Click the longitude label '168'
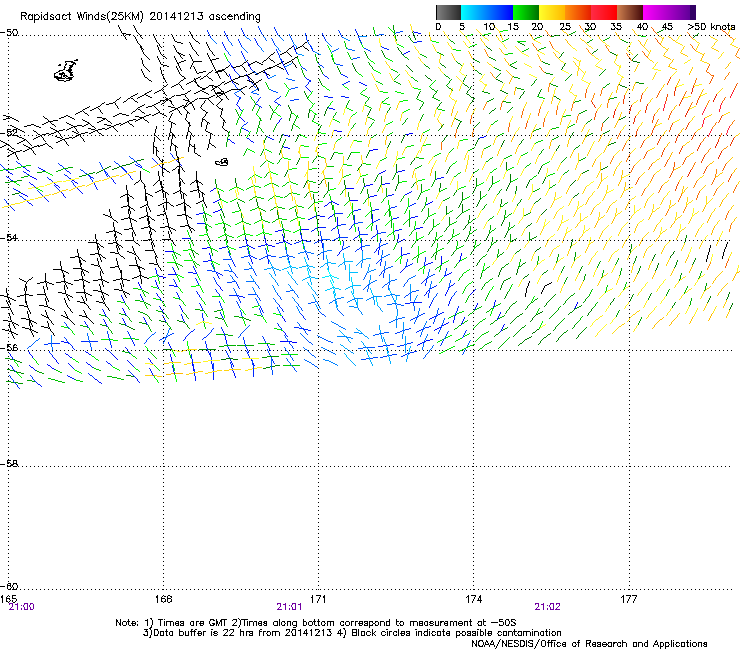This screenshot has width=740, height=650. [x=164, y=599]
